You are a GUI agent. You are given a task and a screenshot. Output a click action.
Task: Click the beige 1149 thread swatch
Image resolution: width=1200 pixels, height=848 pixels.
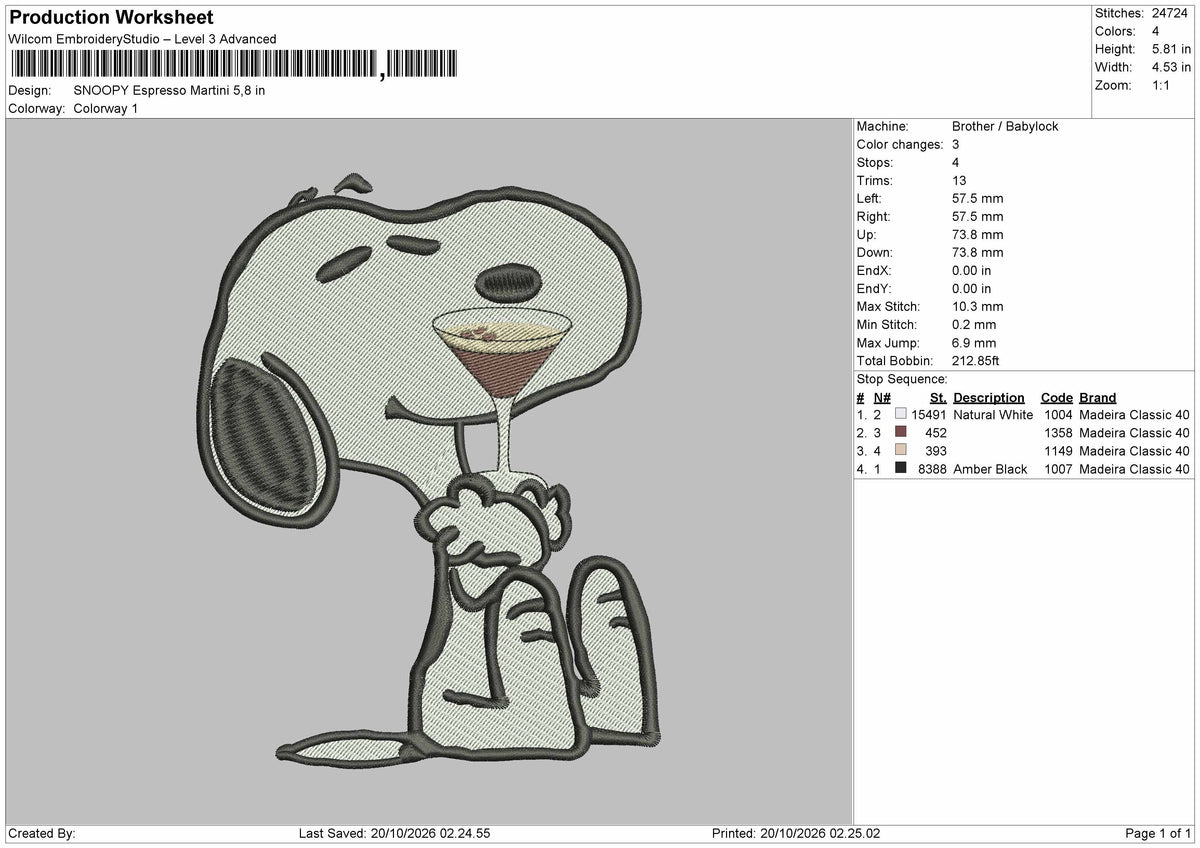pyautogui.click(x=901, y=451)
